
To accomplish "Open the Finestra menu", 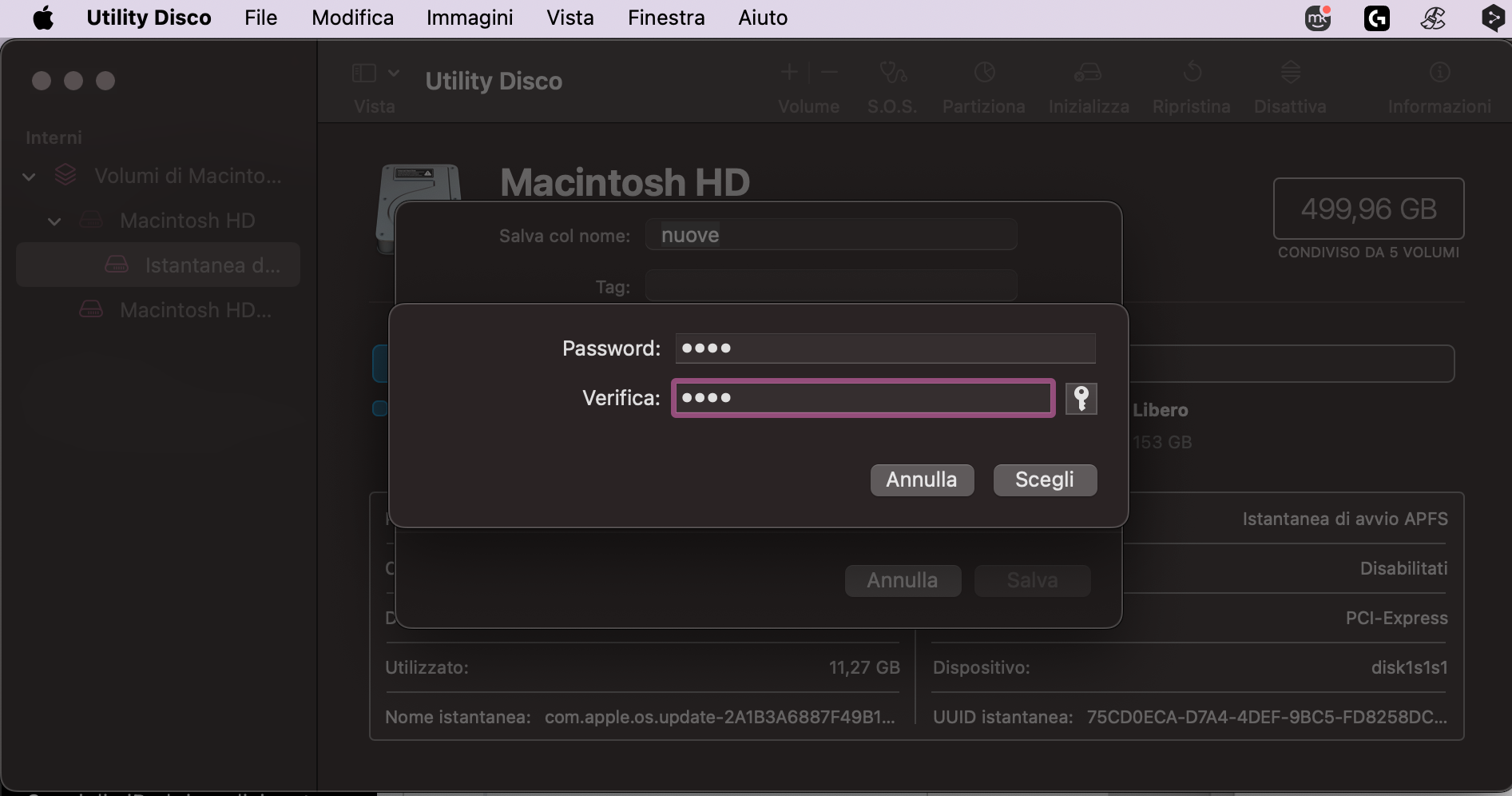I will click(x=666, y=18).
